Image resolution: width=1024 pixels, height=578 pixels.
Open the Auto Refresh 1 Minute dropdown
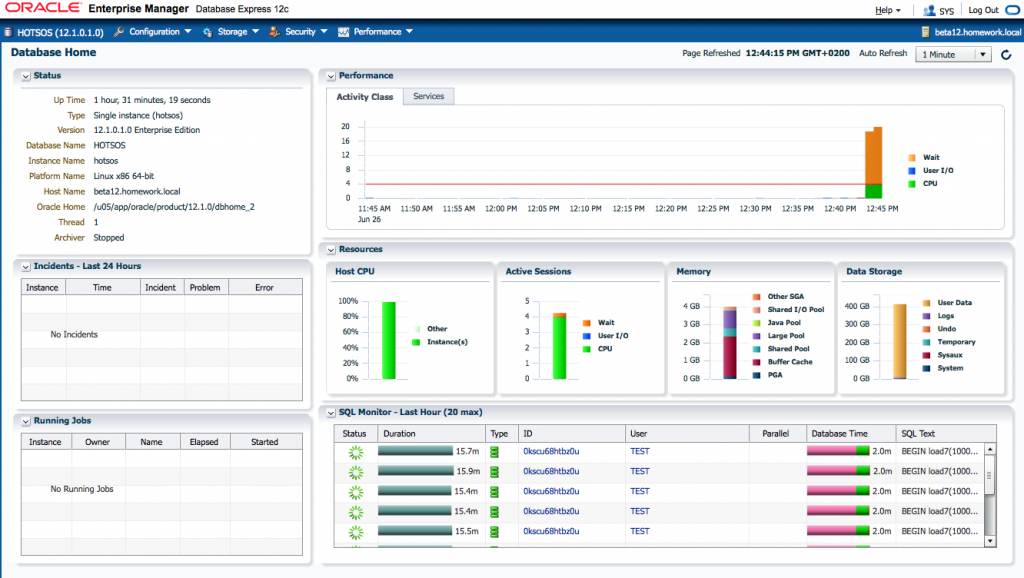[x=953, y=55]
